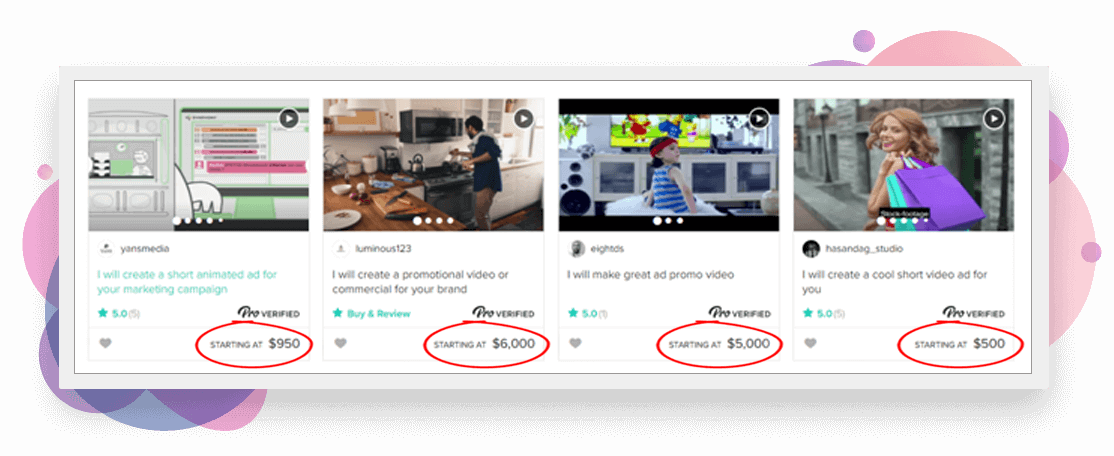
Task: Open the girl with headband video thumbnail
Action: click(669, 165)
